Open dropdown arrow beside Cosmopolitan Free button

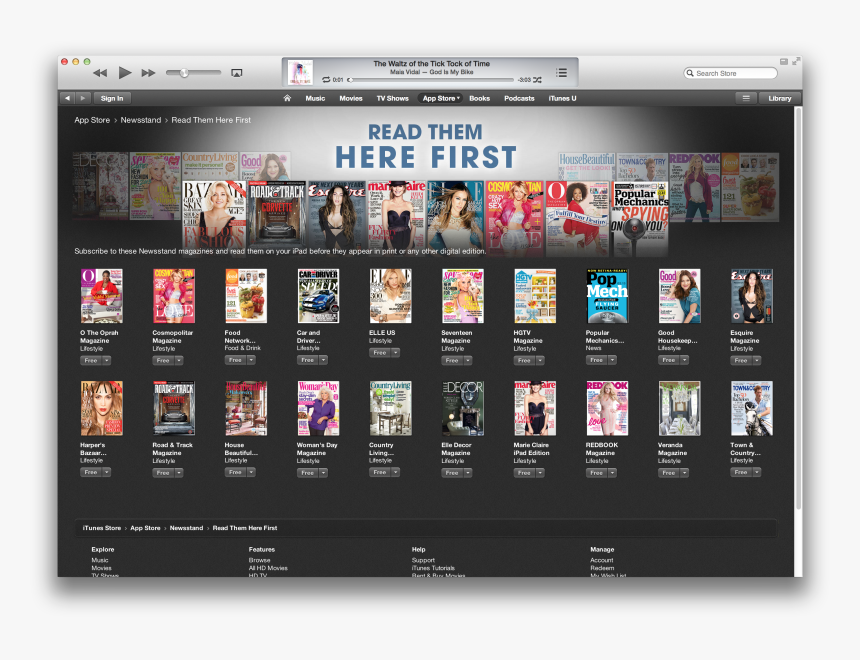pyautogui.click(x=179, y=360)
